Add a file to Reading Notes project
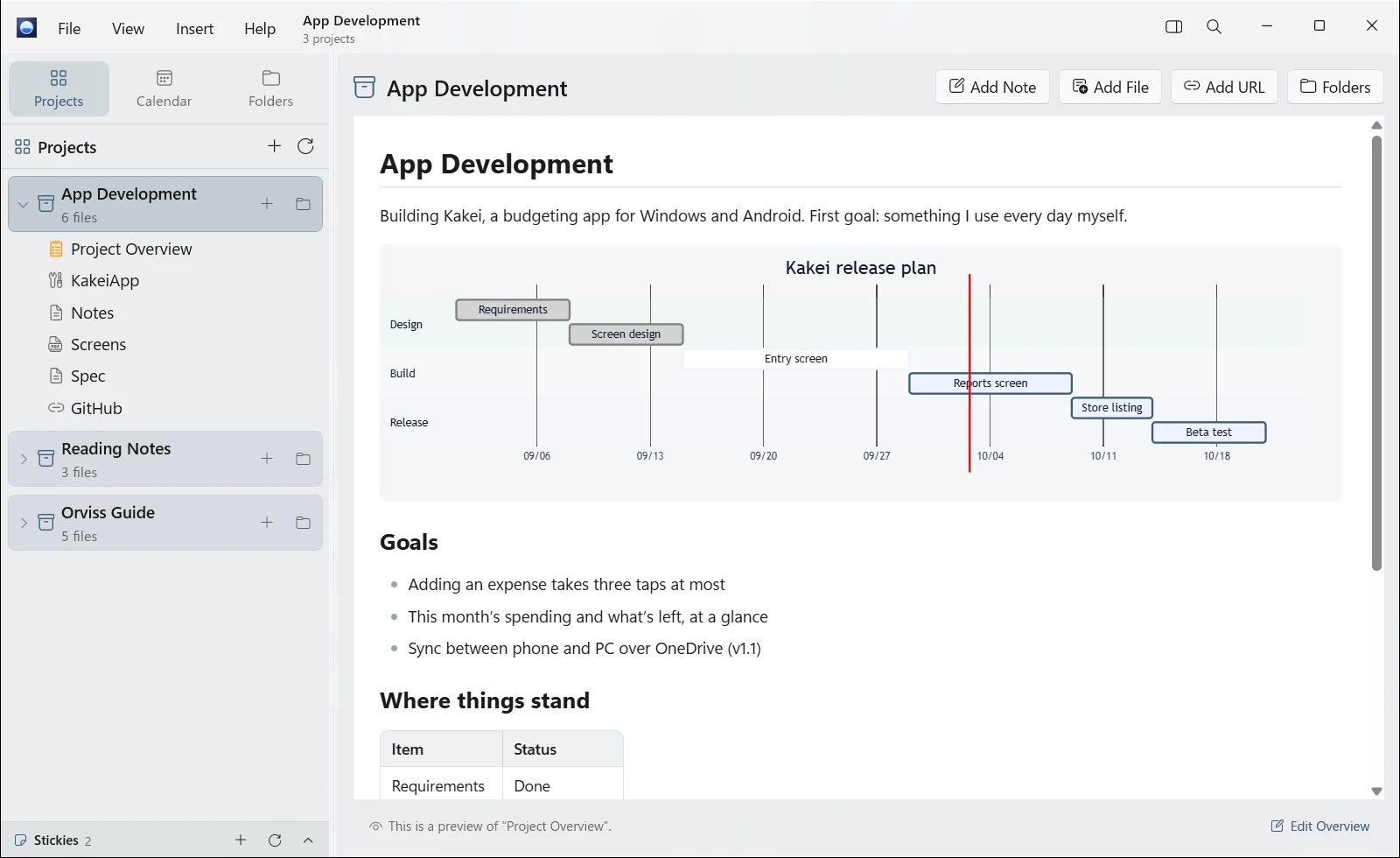The height and width of the screenshot is (858, 1400). [x=267, y=459]
